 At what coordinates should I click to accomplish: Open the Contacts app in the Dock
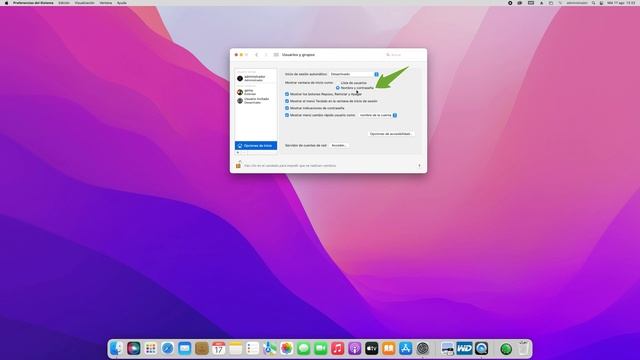202,349
